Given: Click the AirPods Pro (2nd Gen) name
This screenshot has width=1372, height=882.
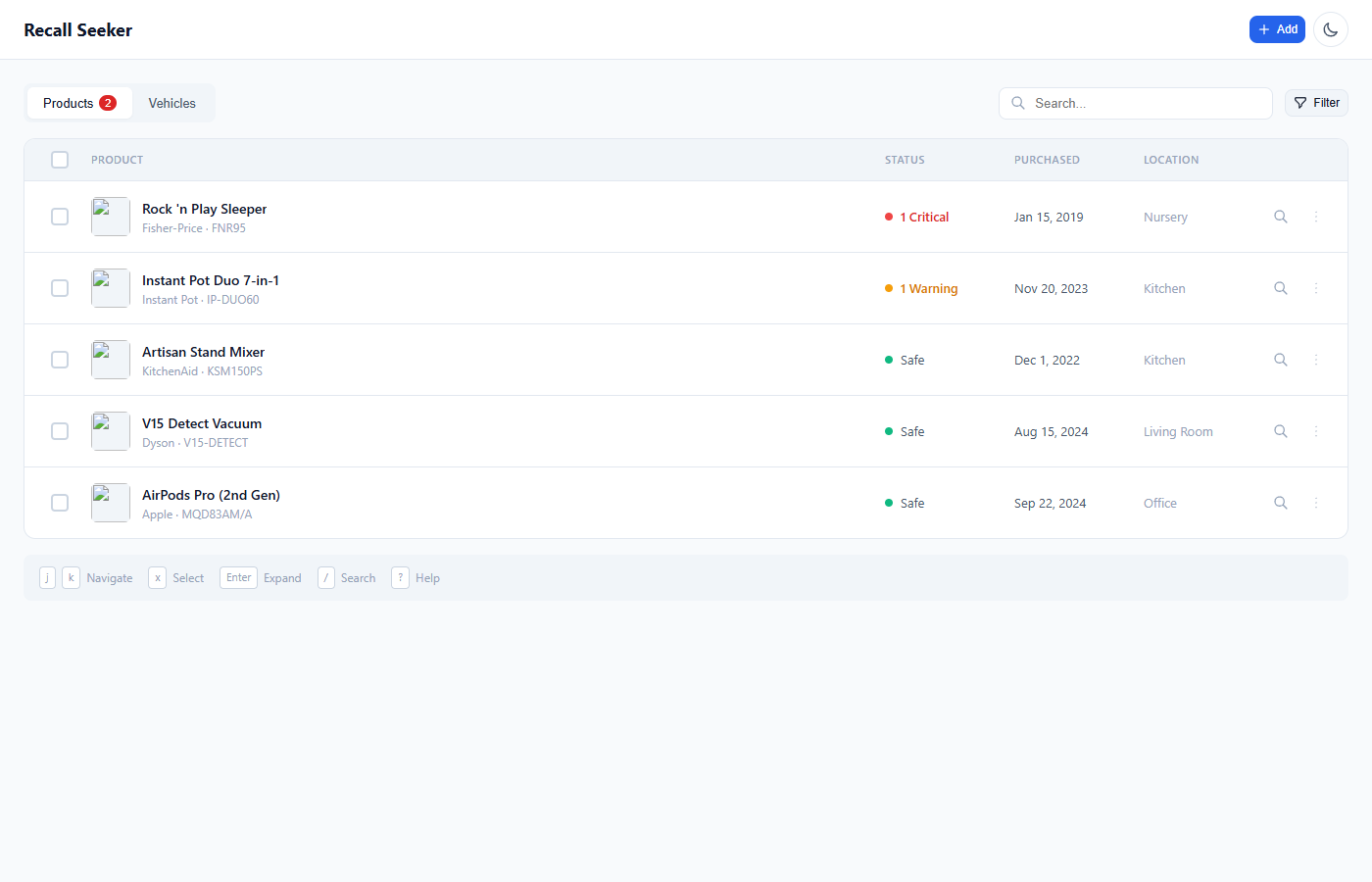Looking at the screenshot, I should (211, 495).
